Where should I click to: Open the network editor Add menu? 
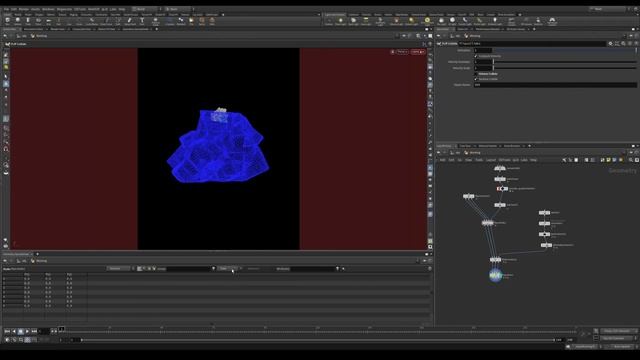click(x=442, y=160)
